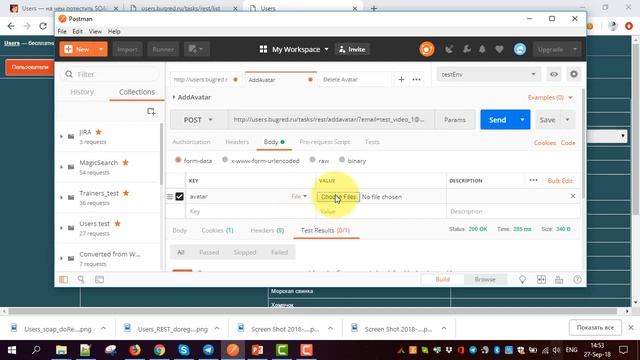
Task: Open form-data column options three dots
Action: coord(533,180)
